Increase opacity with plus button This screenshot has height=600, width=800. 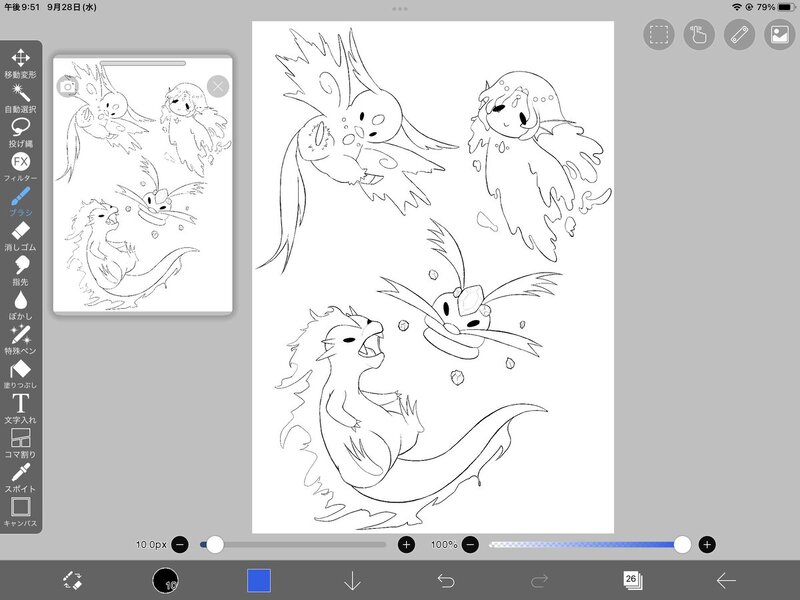[707, 544]
